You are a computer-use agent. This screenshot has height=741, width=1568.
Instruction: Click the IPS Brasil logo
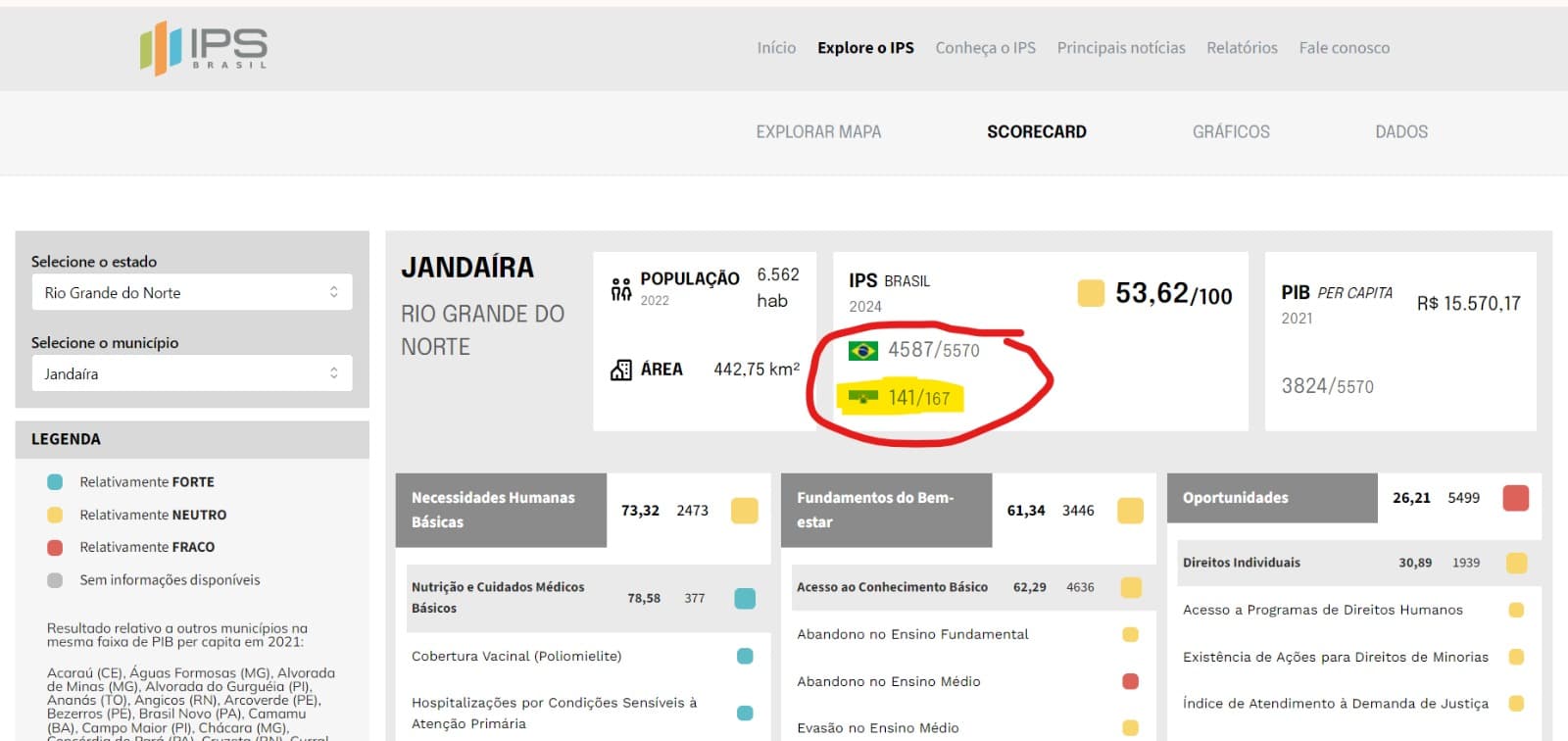click(204, 47)
